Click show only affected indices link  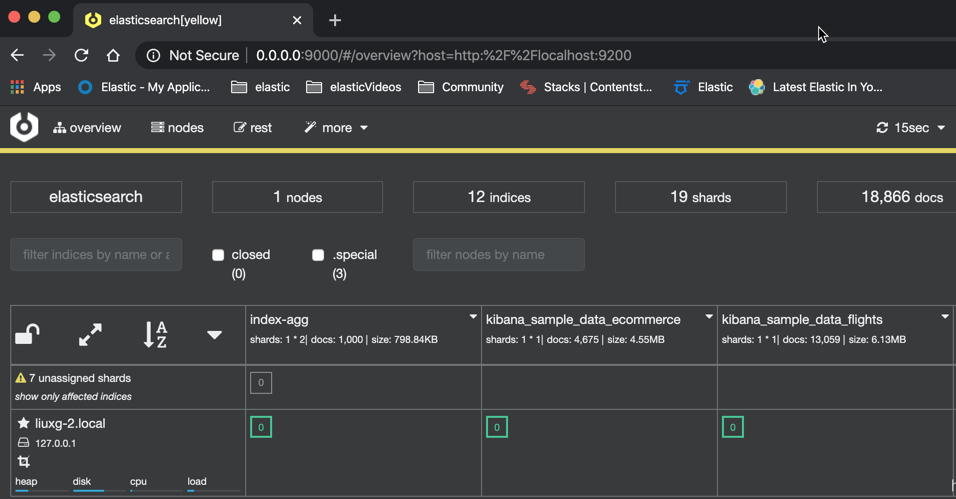point(73,397)
